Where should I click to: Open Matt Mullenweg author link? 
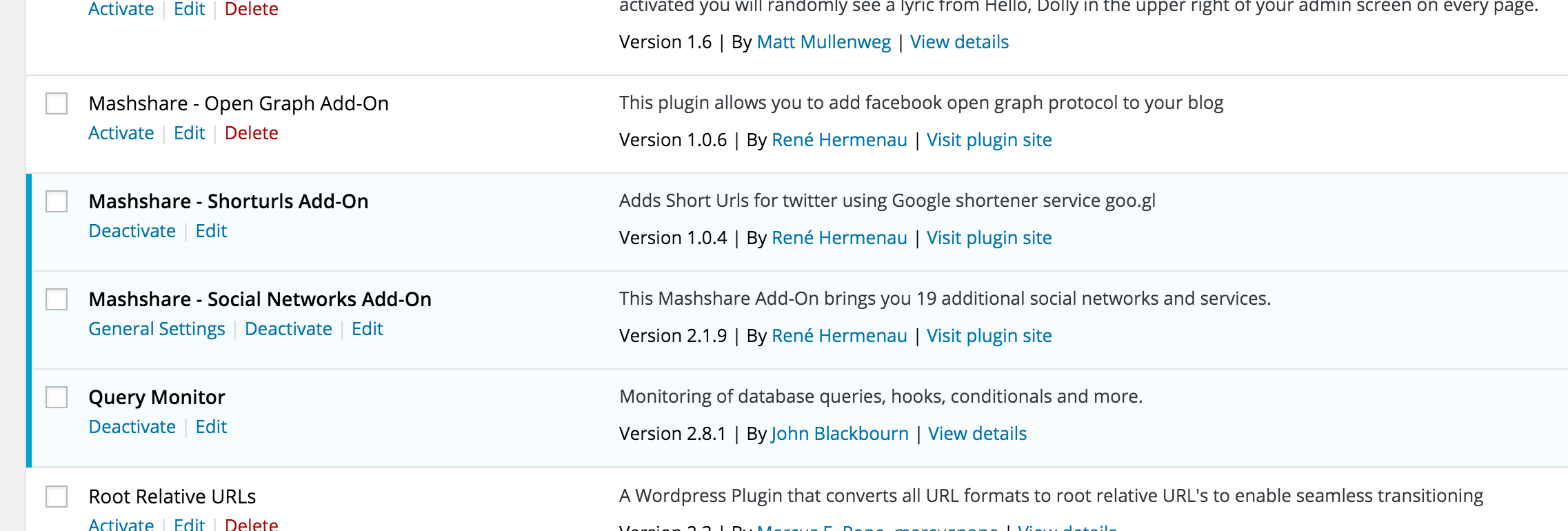click(x=824, y=42)
